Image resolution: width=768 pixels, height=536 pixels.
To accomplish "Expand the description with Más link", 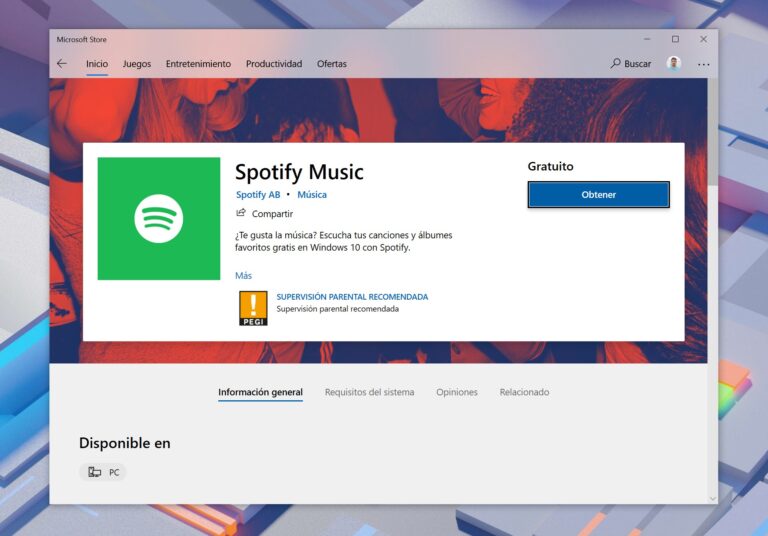I will tap(243, 275).
